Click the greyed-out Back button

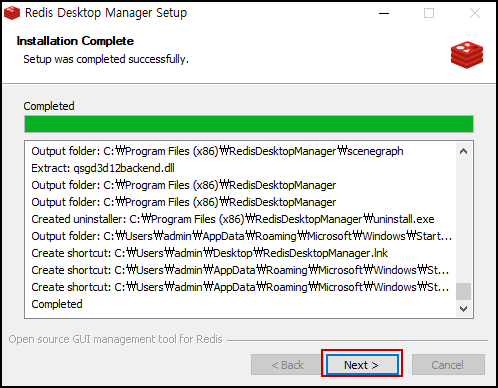[x=287, y=365]
